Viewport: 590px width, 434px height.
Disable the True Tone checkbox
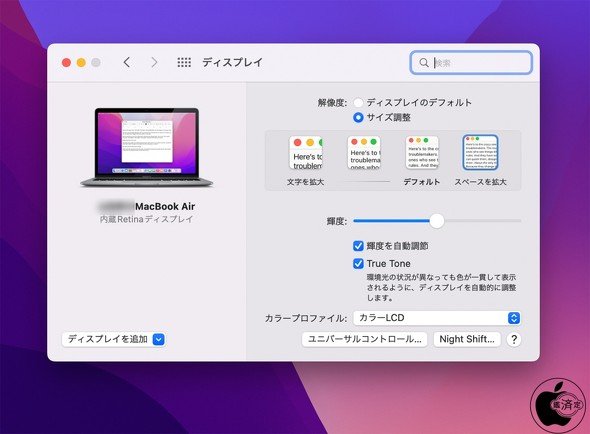358,263
